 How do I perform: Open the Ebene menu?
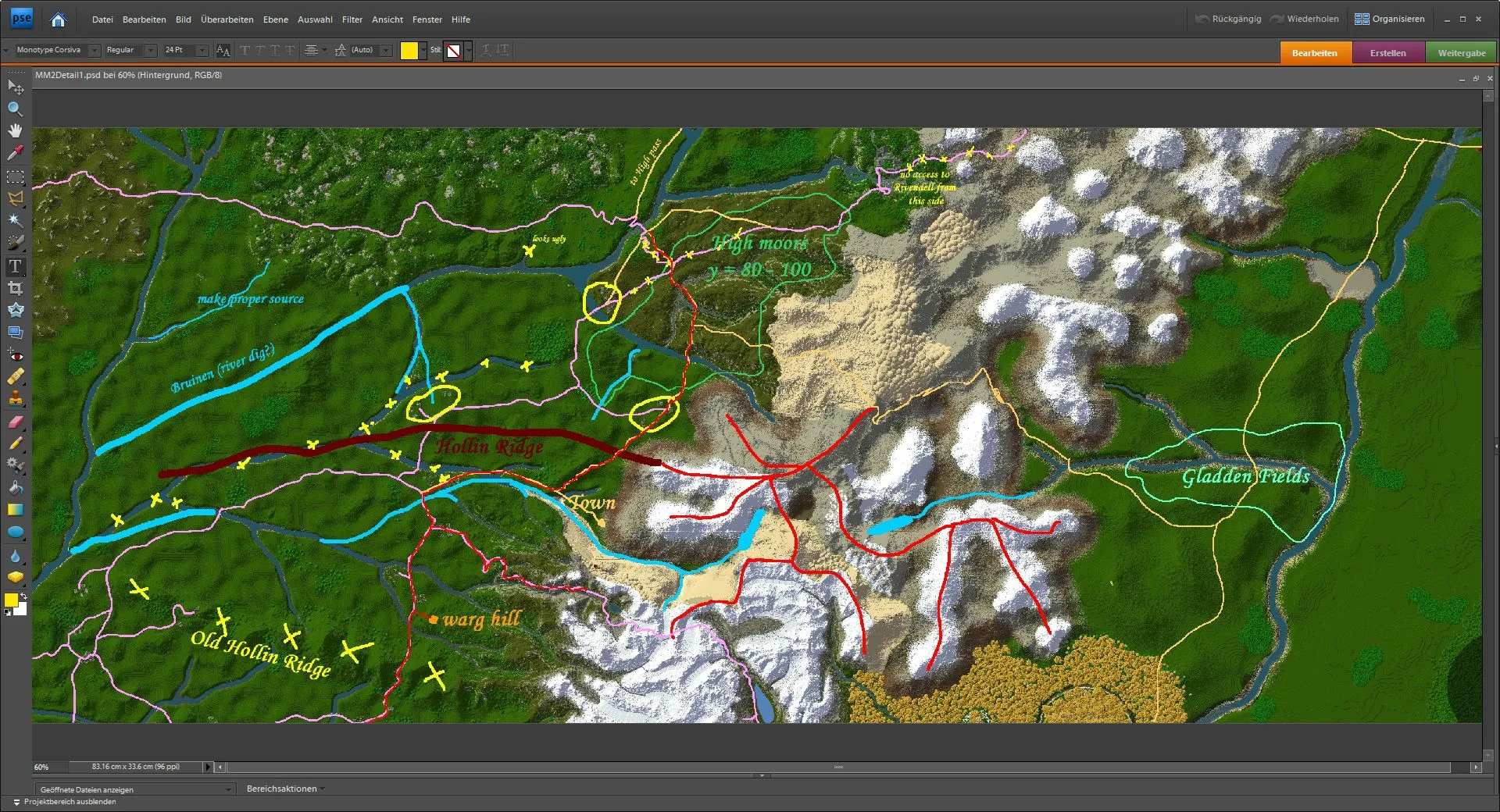tap(275, 20)
